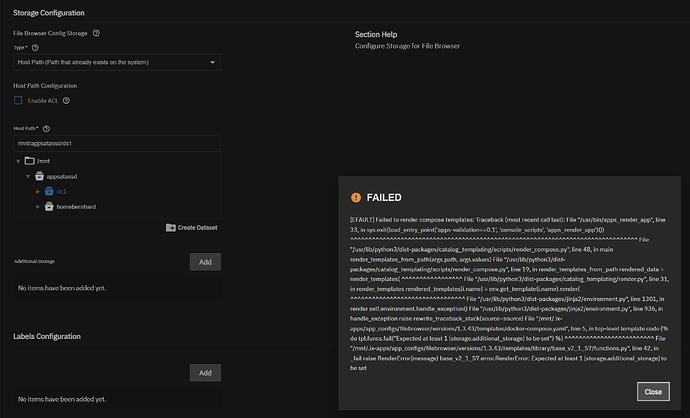Click the /mnt folder icon
The width and height of the screenshot is (690, 418).
tap(30, 160)
